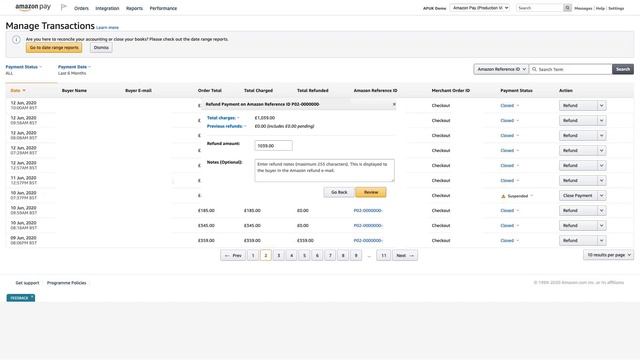Open the 10 results per page dropdown
The height and width of the screenshot is (360, 640).
[x=608, y=255]
